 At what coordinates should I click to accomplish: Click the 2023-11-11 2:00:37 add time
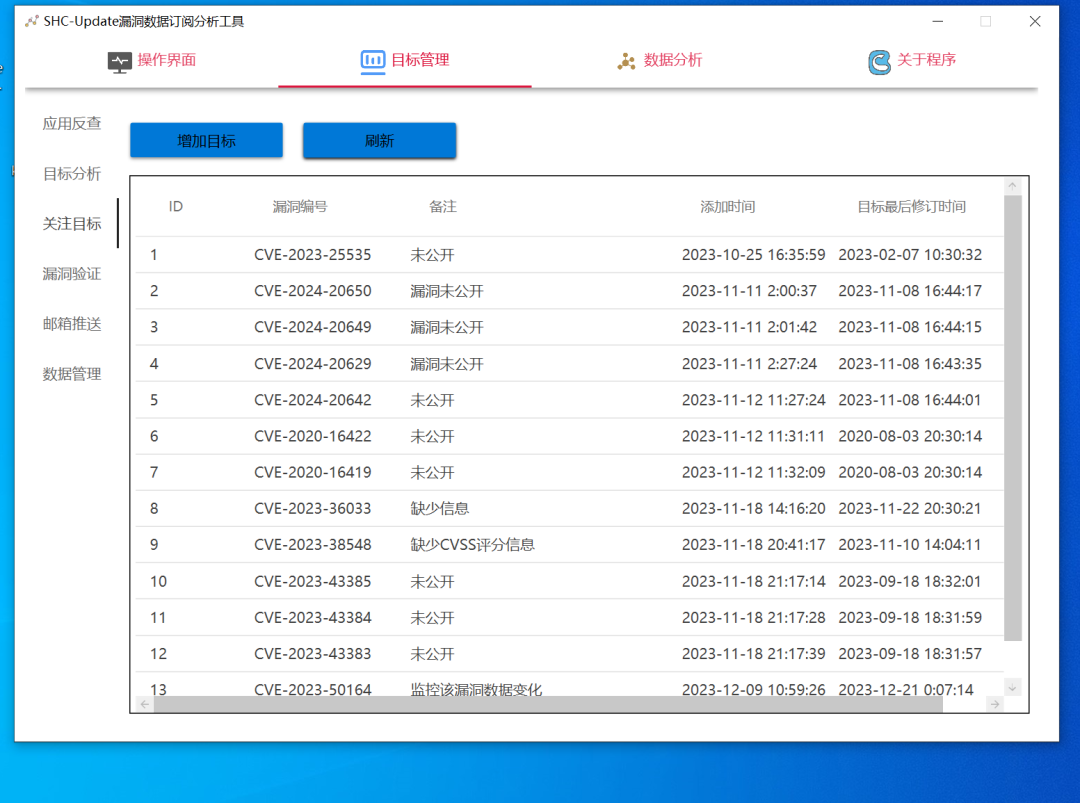749,291
